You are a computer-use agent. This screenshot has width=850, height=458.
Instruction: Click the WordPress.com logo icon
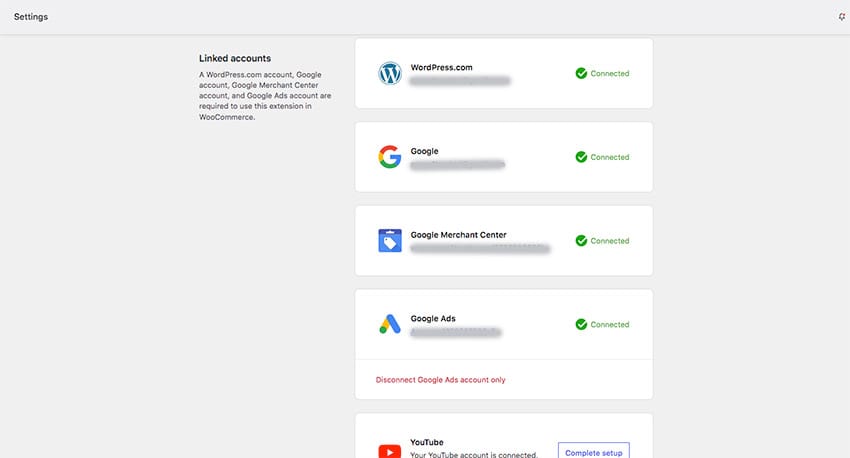tap(390, 73)
